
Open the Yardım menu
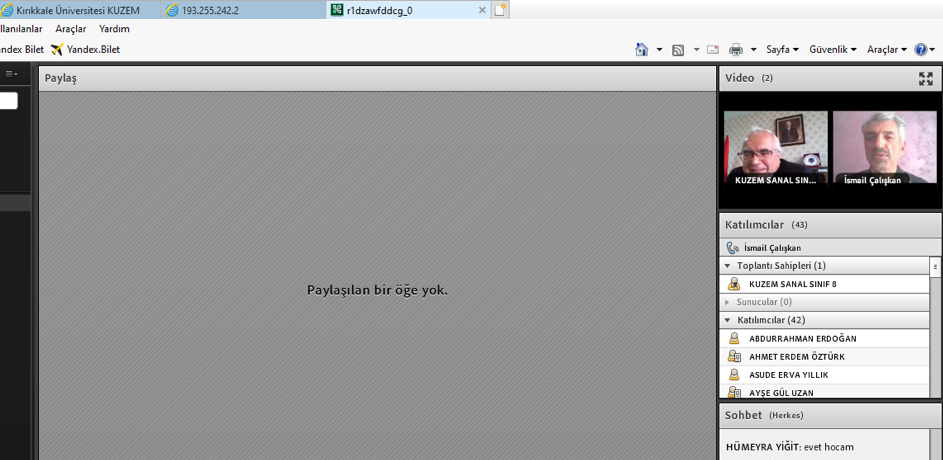point(114,29)
